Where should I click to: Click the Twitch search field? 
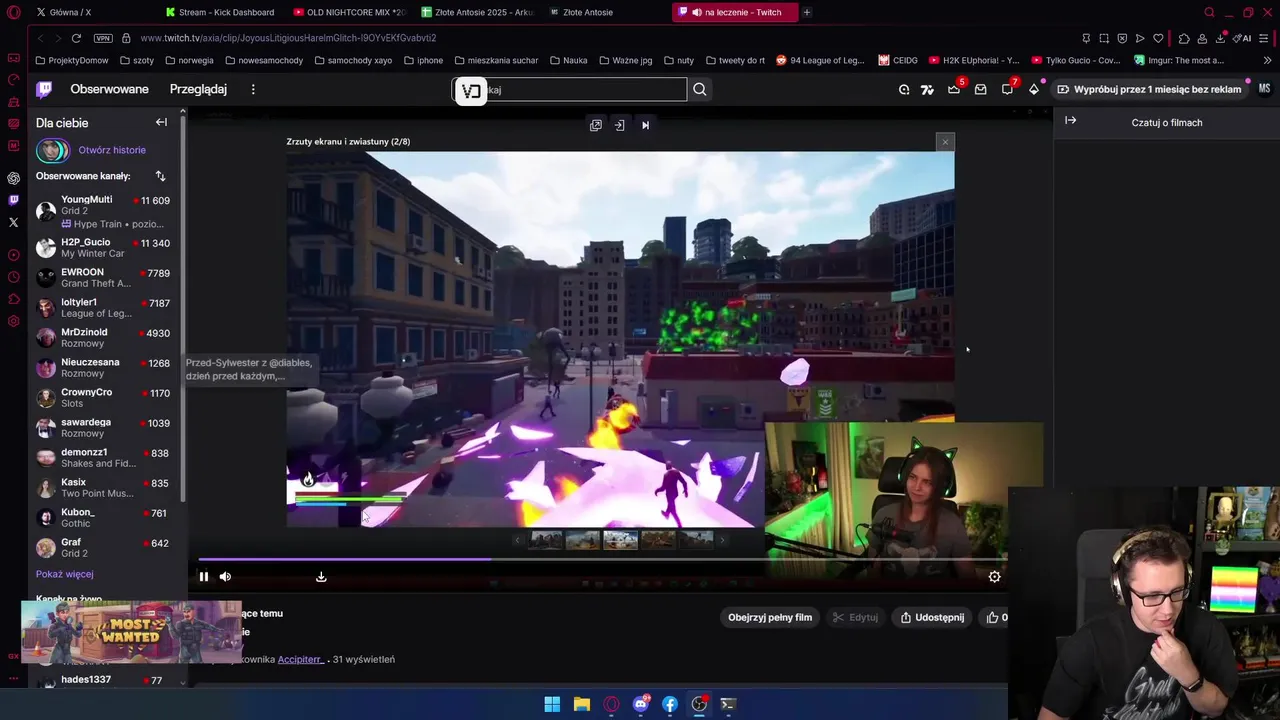570,89
